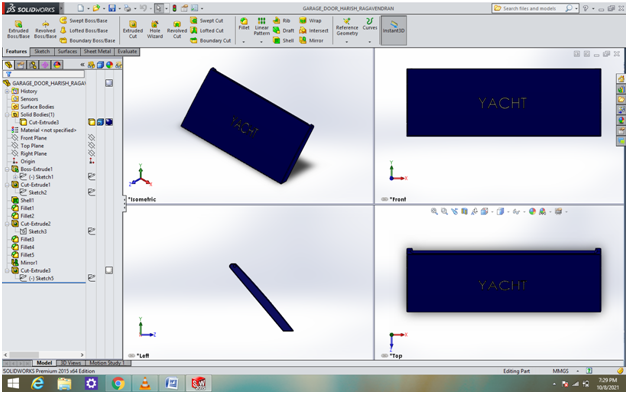Select the Shell tool in ribbon
The width and height of the screenshot is (628, 394).
coord(284,40)
